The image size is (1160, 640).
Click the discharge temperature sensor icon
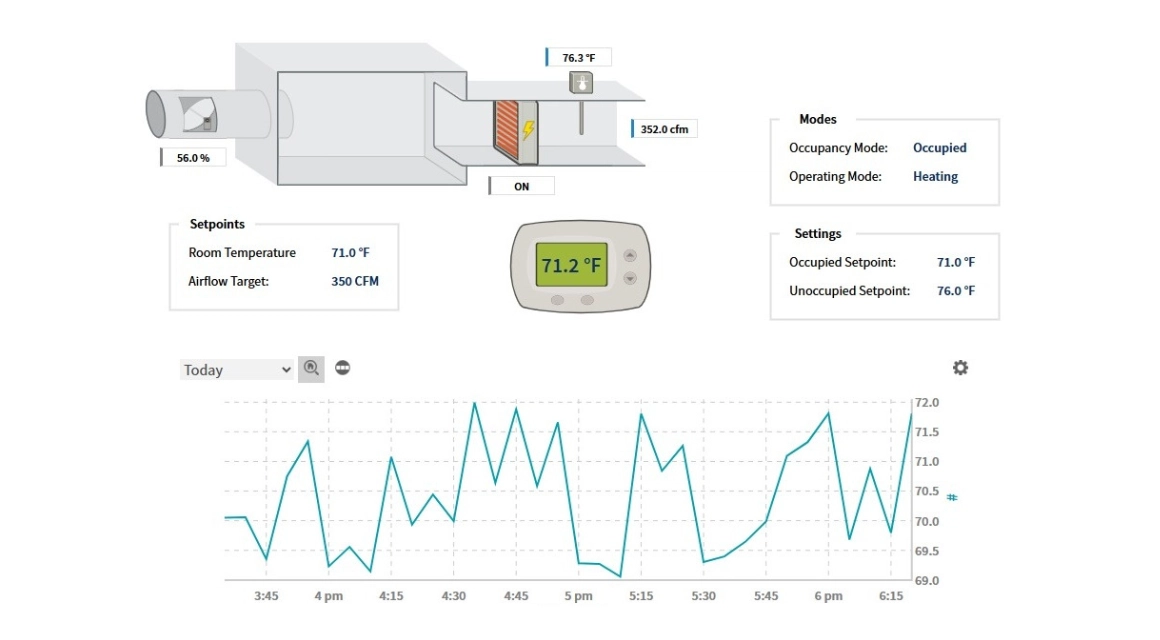tap(581, 83)
